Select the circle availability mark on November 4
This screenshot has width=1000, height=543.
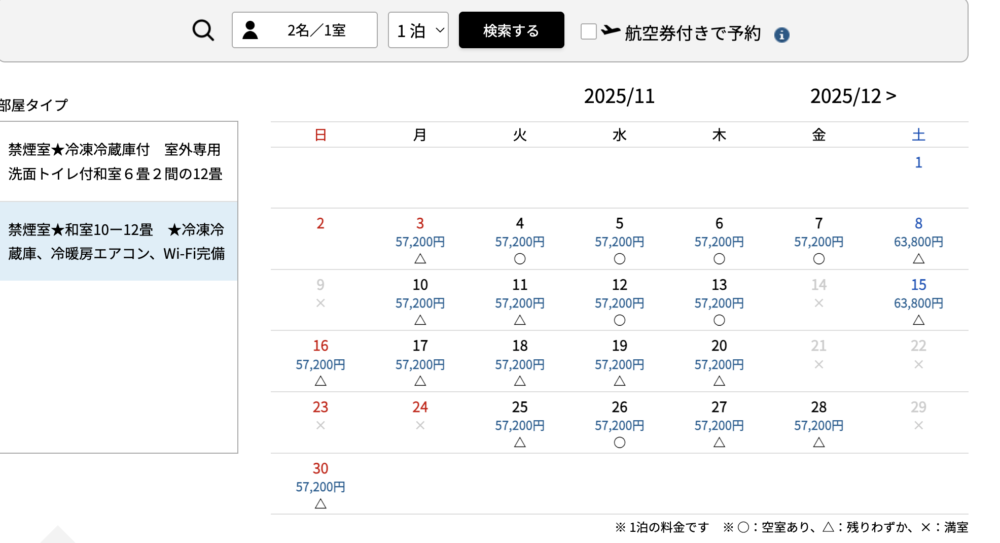[x=519, y=259]
